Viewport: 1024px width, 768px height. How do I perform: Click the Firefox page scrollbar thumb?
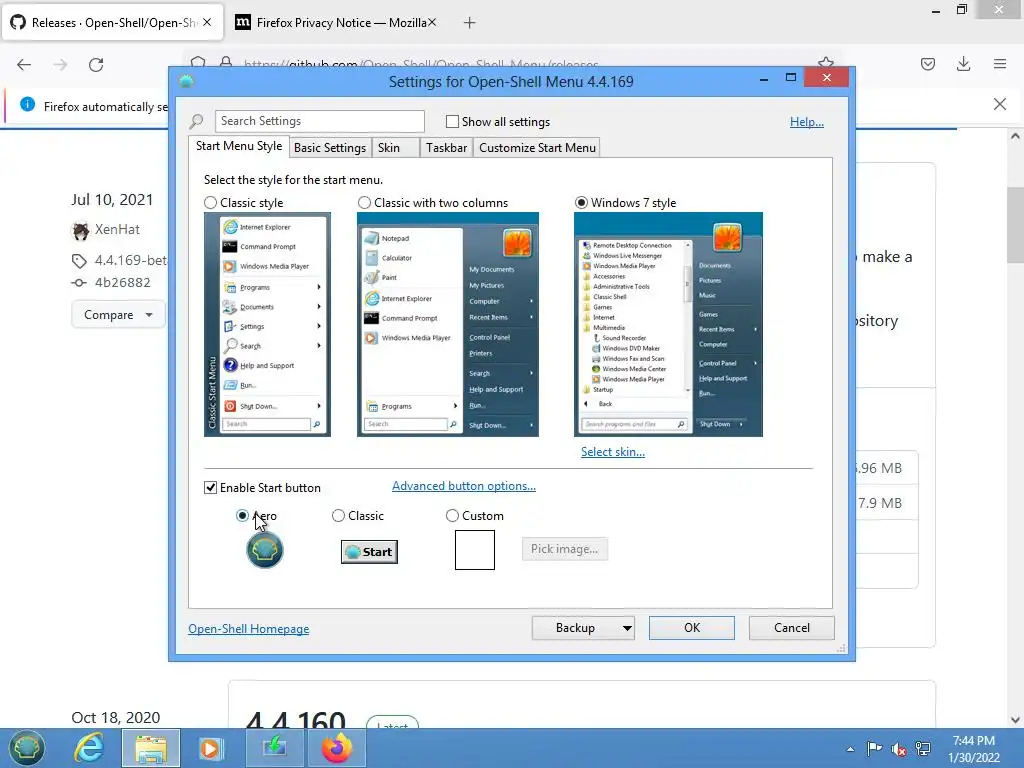click(x=1015, y=223)
